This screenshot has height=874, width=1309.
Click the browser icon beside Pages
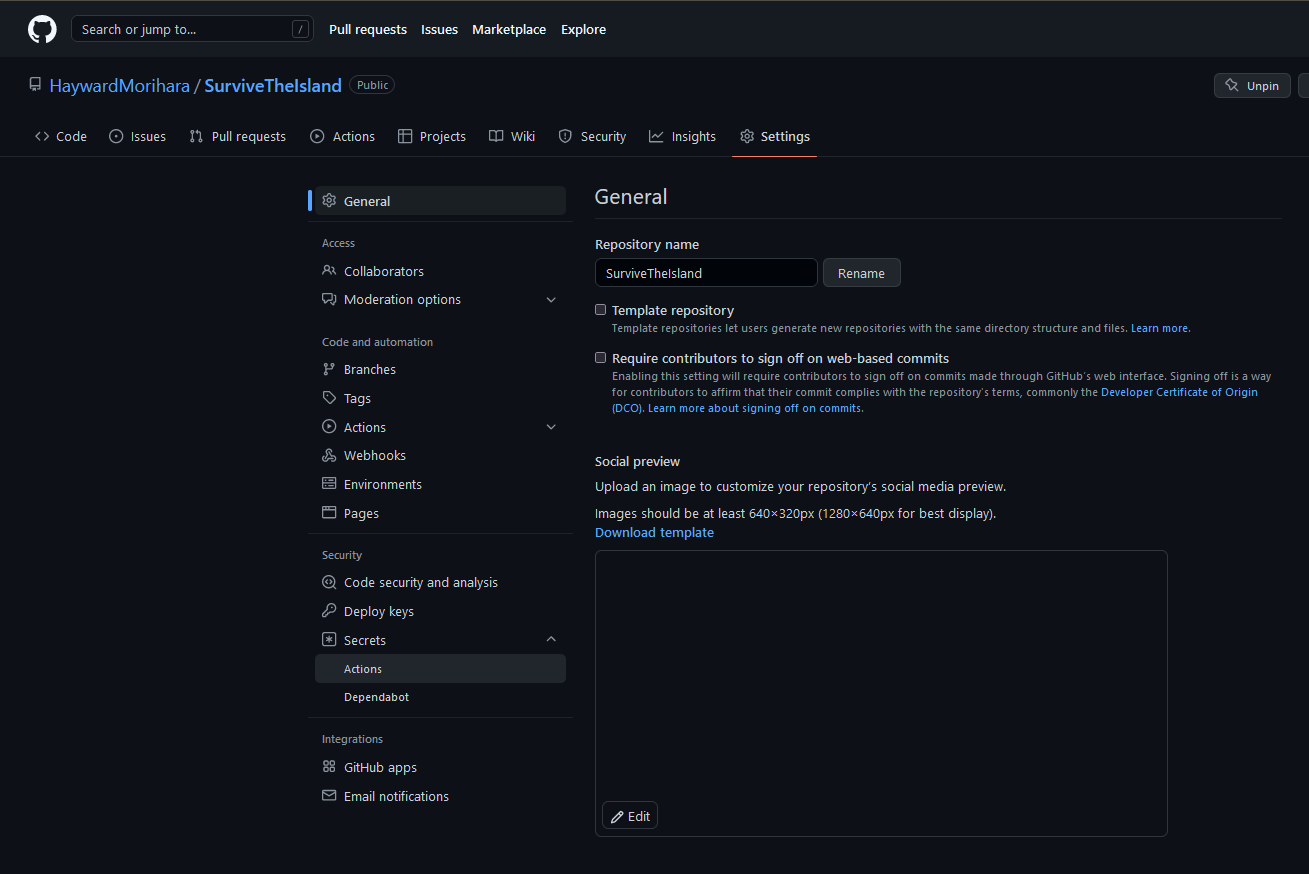[329, 513]
